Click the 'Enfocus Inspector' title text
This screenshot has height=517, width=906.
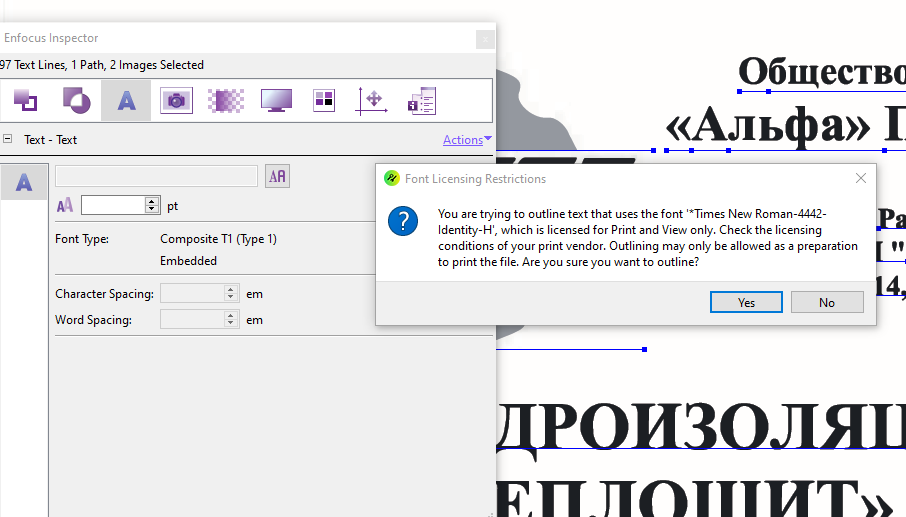(x=51, y=38)
